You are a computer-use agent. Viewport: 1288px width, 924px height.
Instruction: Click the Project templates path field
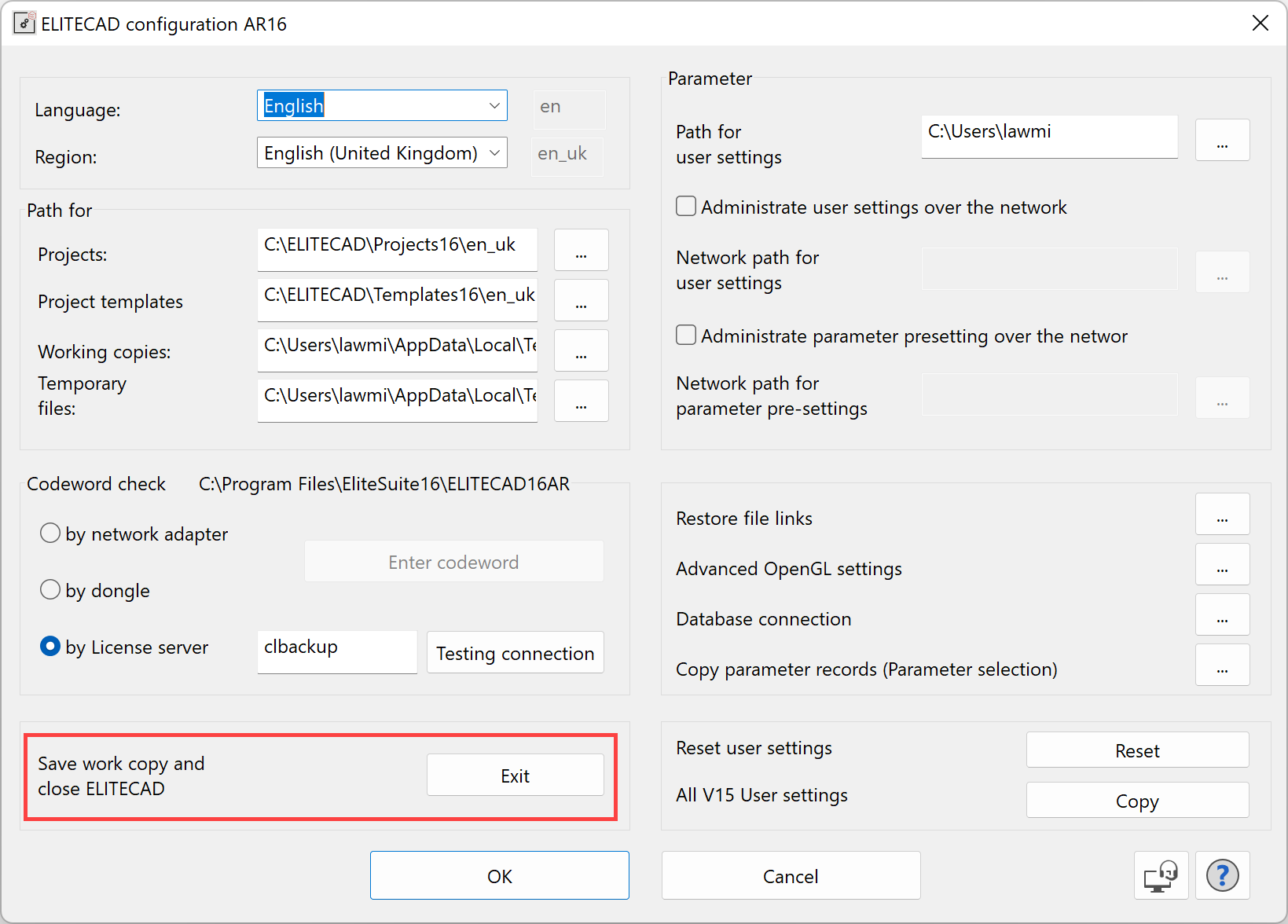(397, 300)
